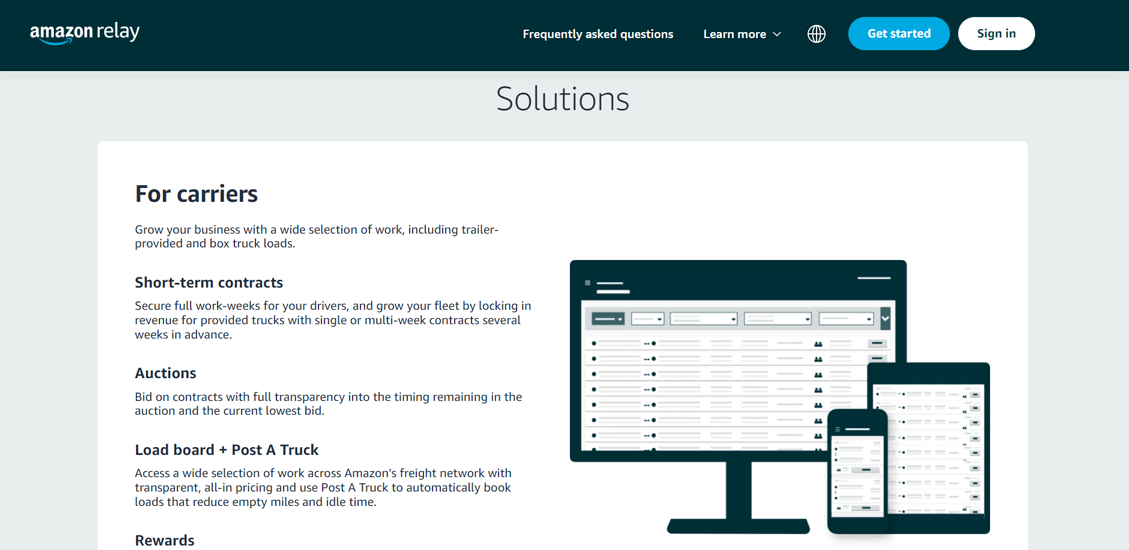Viewport: 1129px width, 550px height.
Task: Click the monitor stand base in illustration
Action: coord(738,525)
